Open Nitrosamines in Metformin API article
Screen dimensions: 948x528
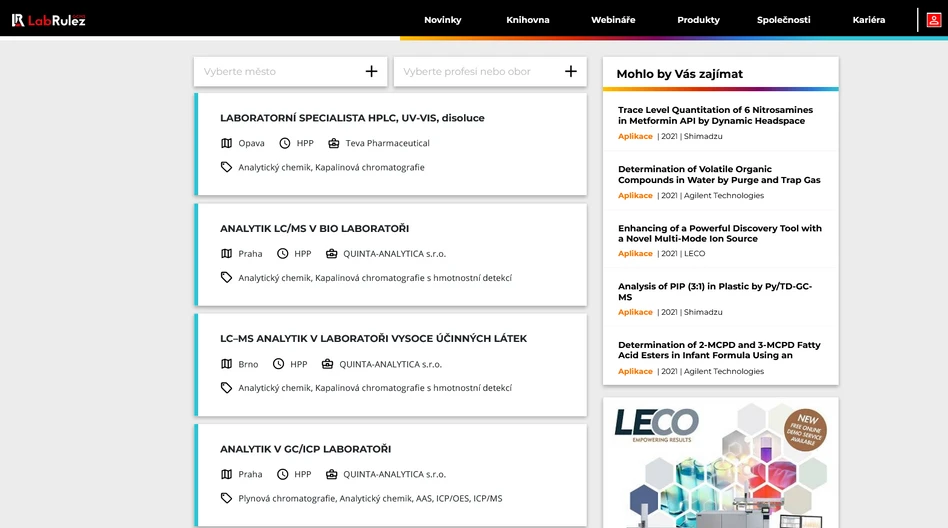[715, 115]
